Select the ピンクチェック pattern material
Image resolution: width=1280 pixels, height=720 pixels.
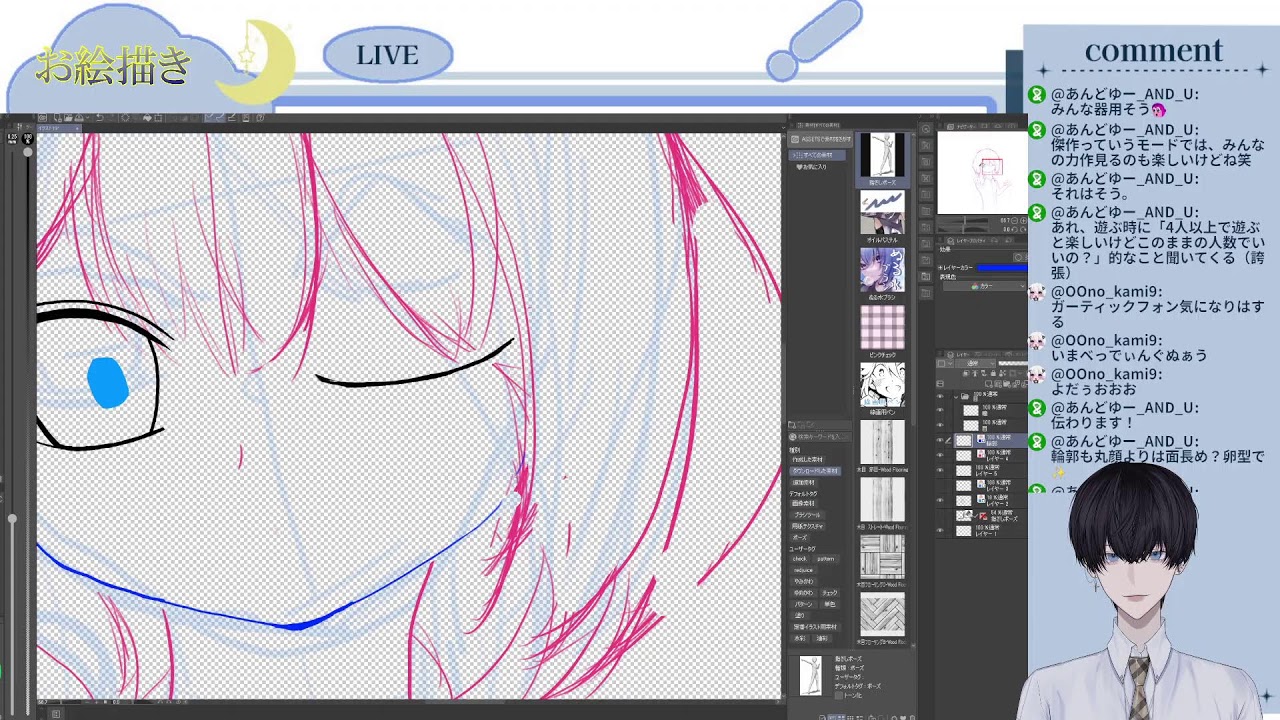[883, 327]
